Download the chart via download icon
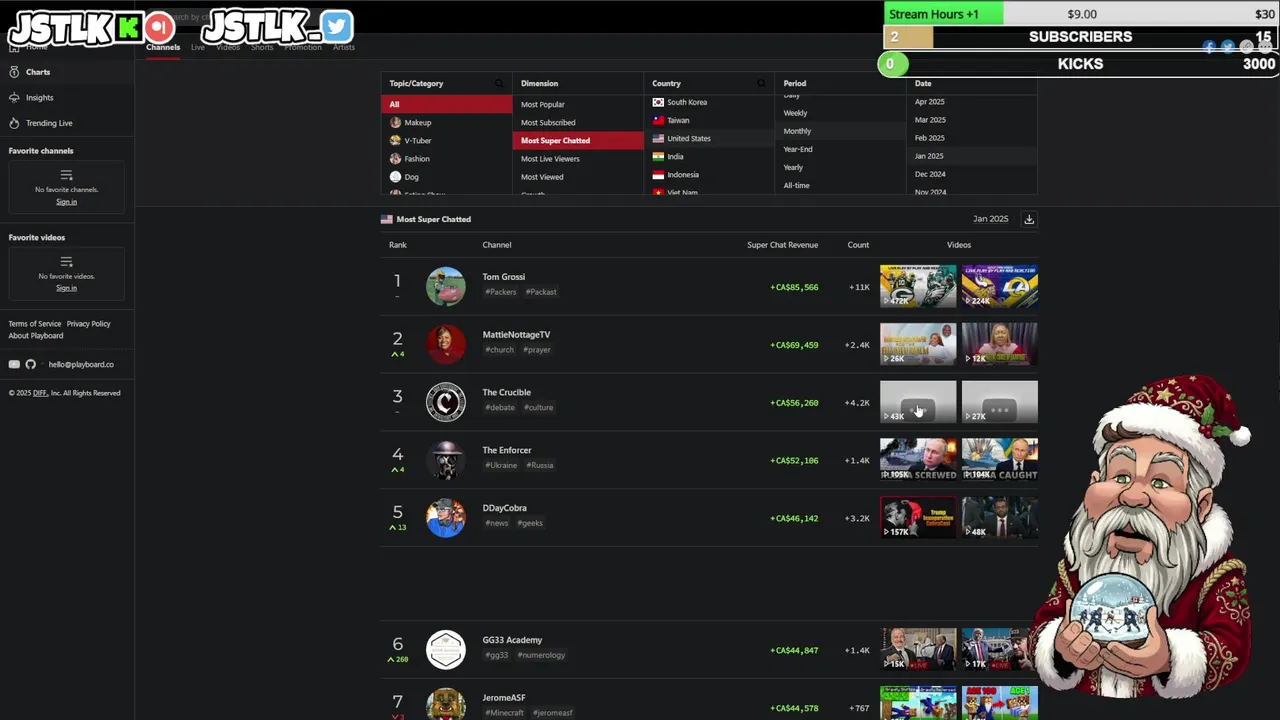 point(1029,219)
